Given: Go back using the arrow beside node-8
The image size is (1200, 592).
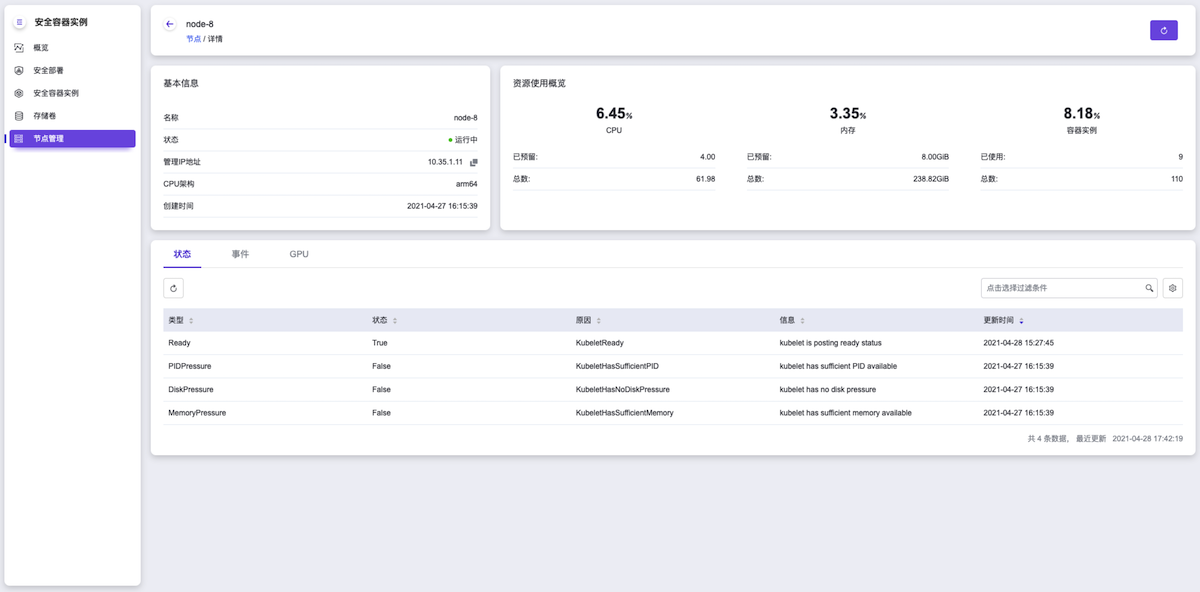Looking at the screenshot, I should (x=170, y=24).
